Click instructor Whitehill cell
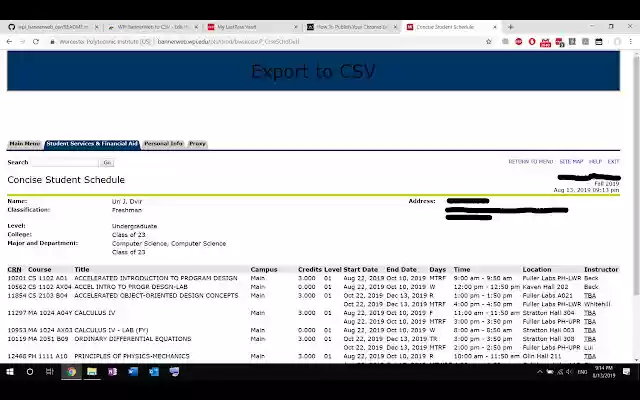 (597, 304)
